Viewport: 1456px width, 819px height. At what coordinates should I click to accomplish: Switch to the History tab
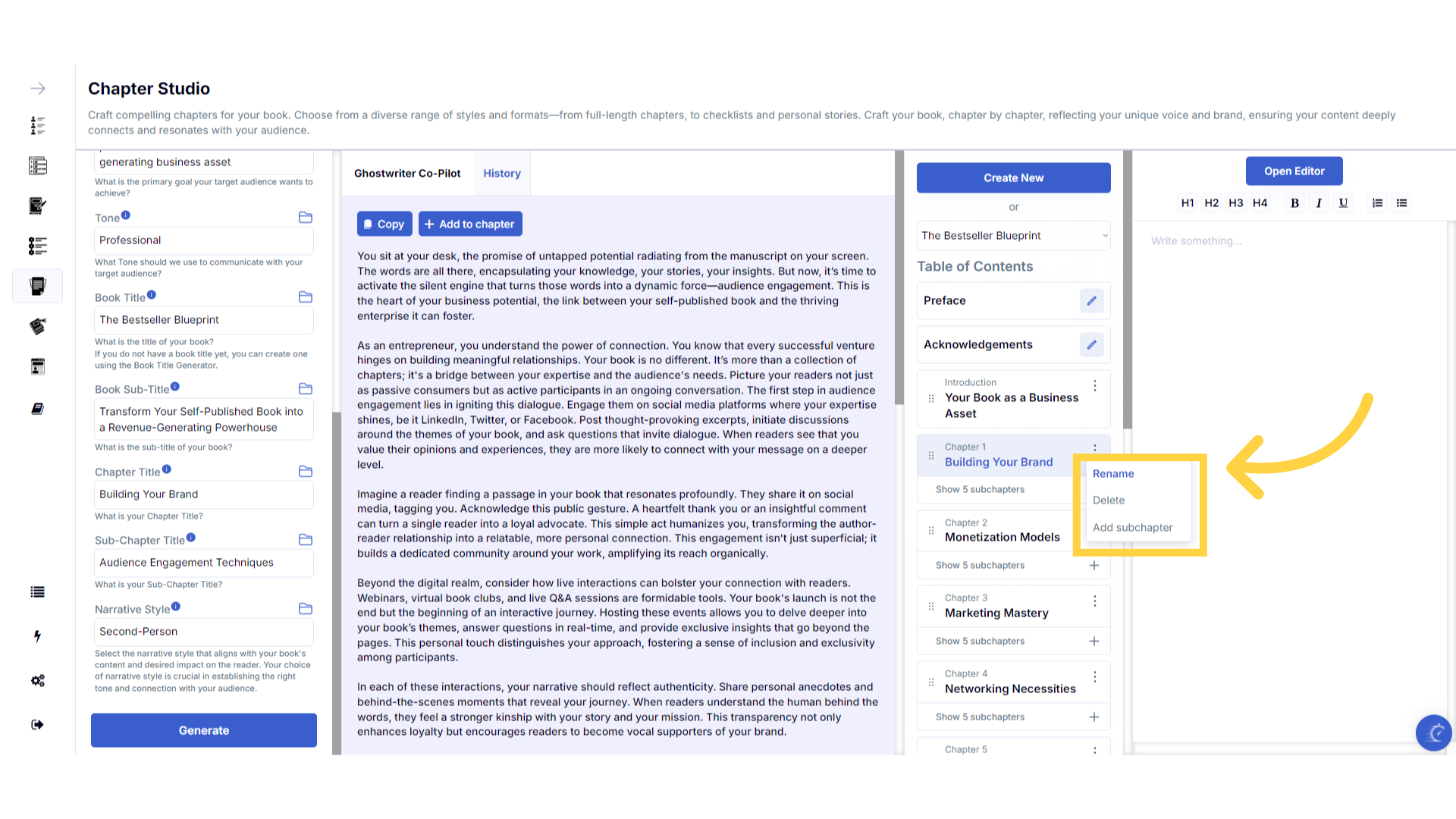502,174
